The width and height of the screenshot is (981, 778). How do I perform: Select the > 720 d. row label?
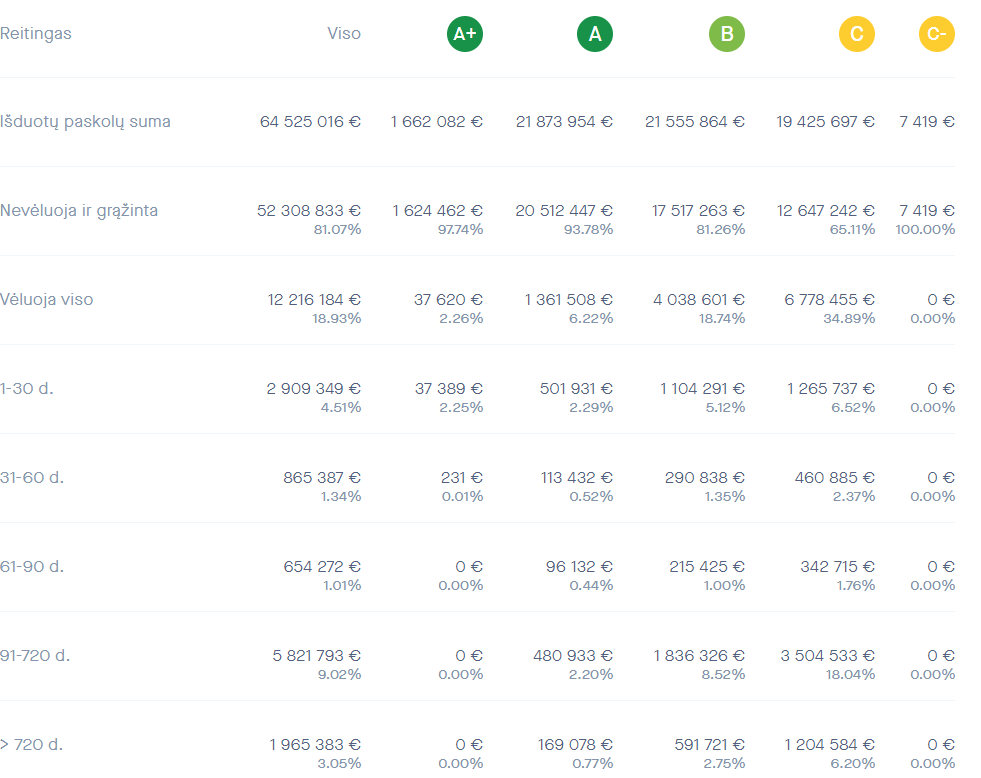(x=31, y=745)
